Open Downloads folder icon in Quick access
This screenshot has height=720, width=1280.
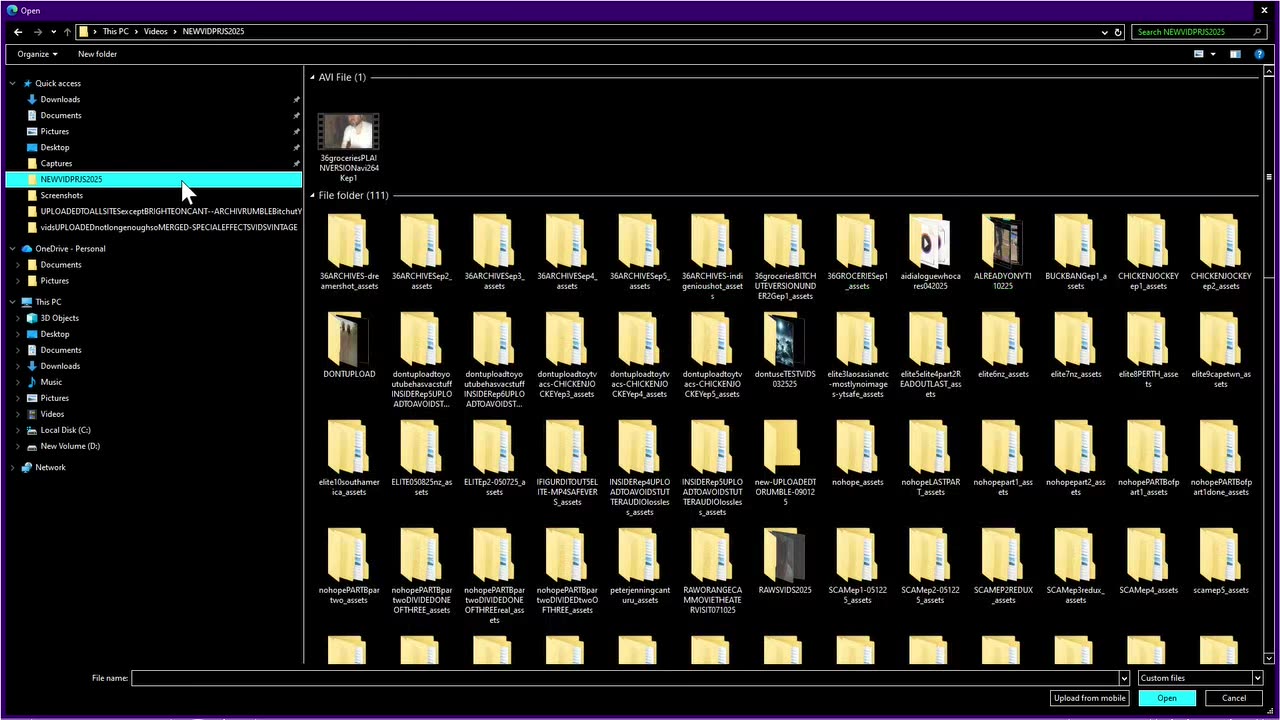pyautogui.click(x=32, y=99)
